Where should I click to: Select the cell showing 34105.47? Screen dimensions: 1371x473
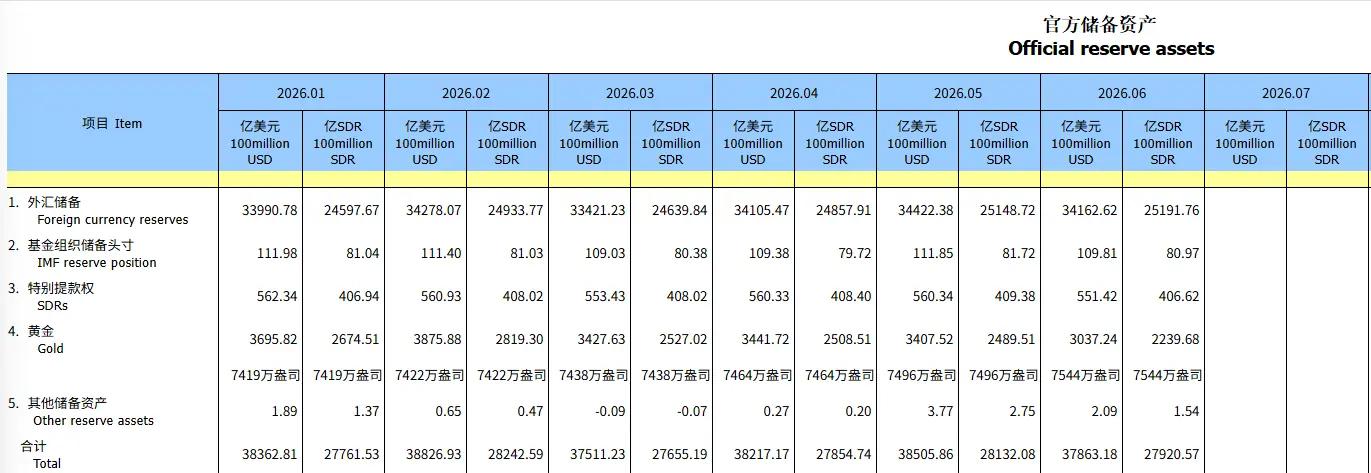(762, 210)
